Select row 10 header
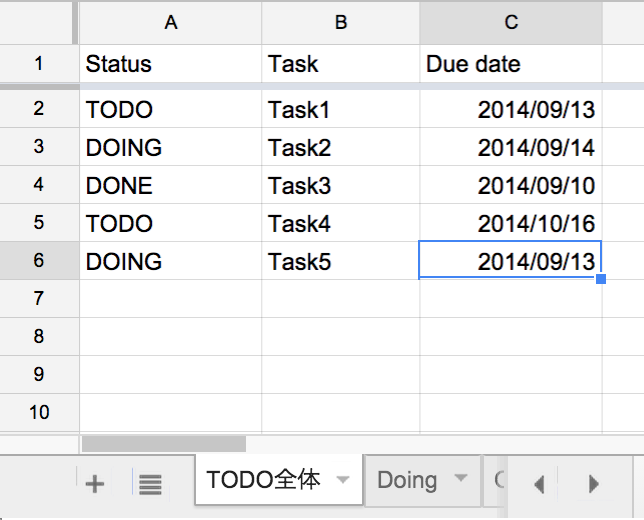644x520 pixels. pos(39,412)
